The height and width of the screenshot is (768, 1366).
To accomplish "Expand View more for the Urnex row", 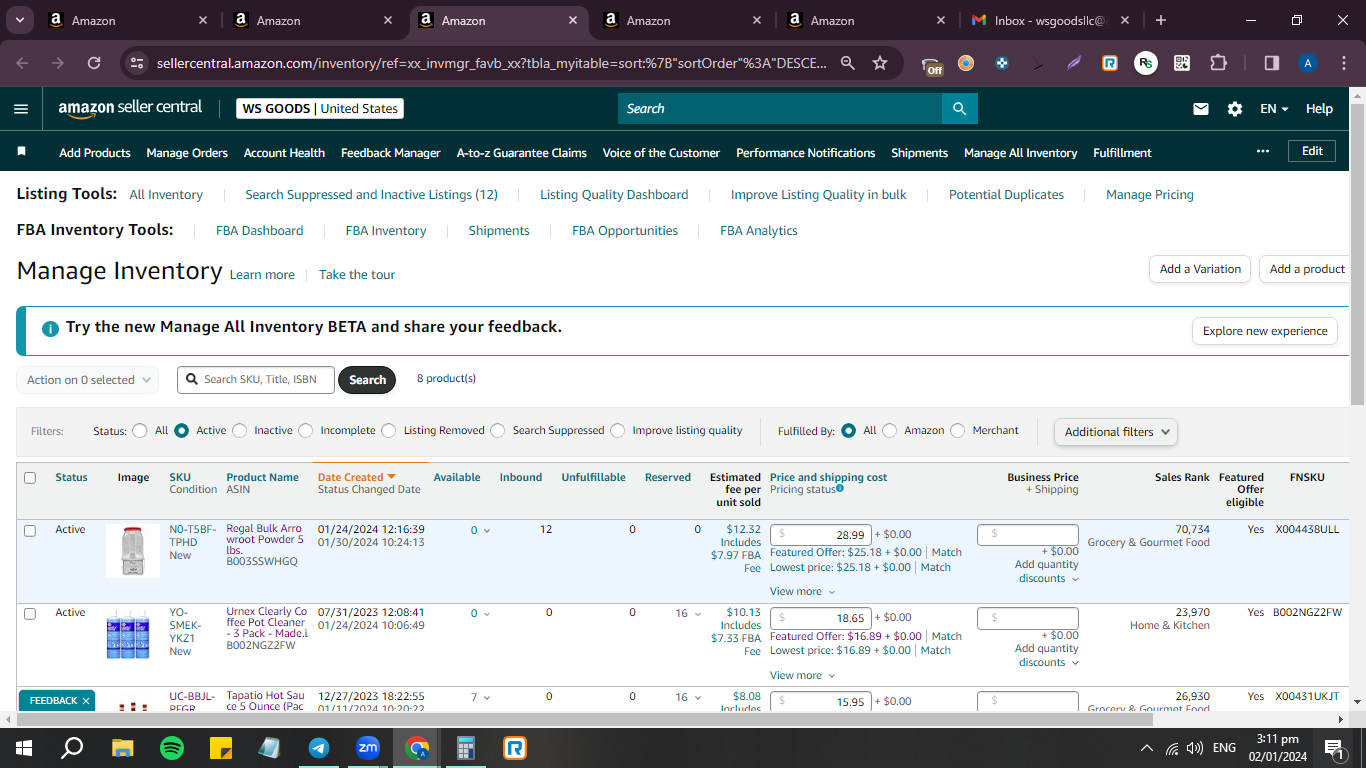I will tap(802, 676).
